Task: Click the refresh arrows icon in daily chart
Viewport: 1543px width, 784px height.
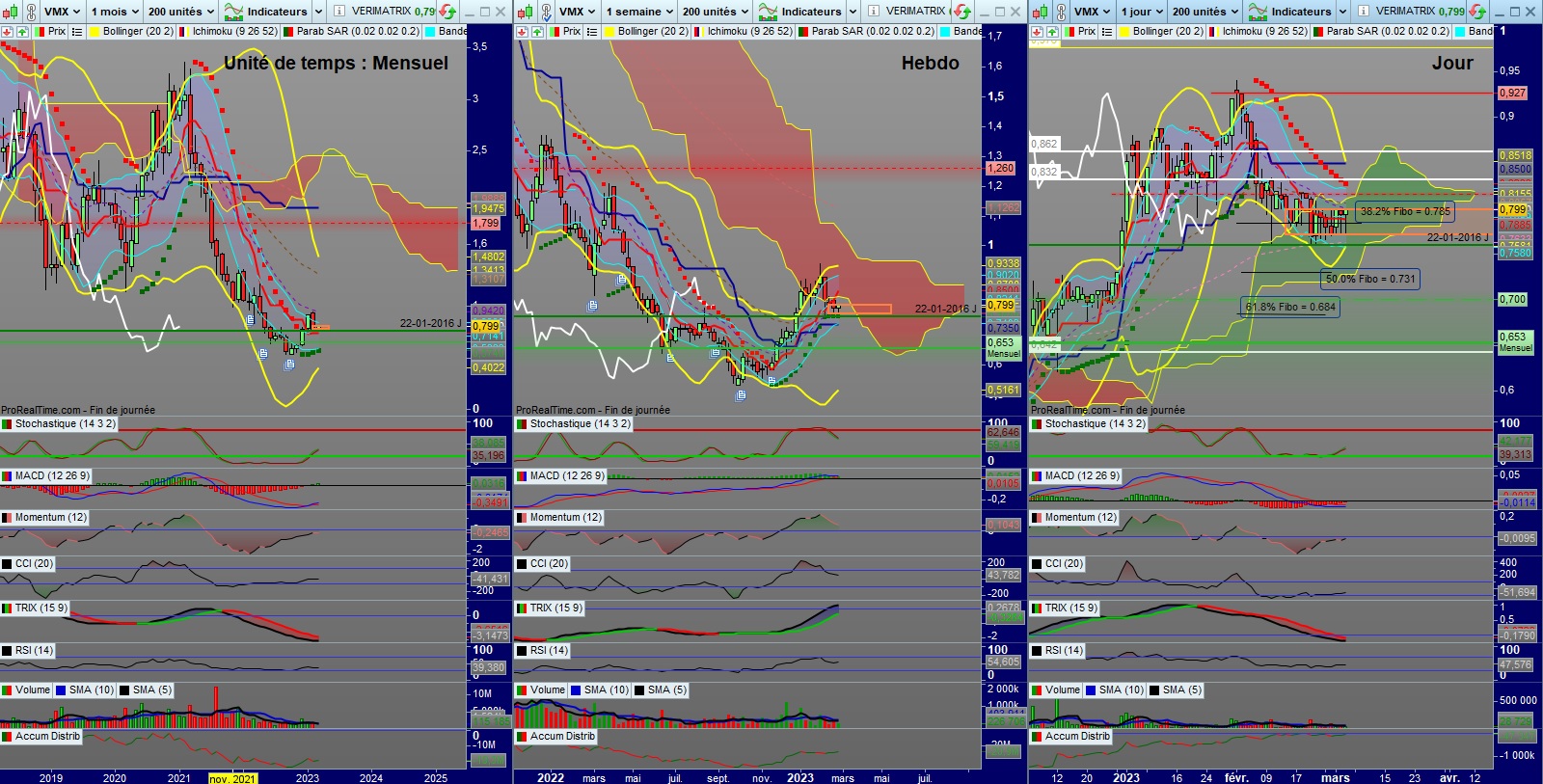Action: pyautogui.click(x=1478, y=12)
